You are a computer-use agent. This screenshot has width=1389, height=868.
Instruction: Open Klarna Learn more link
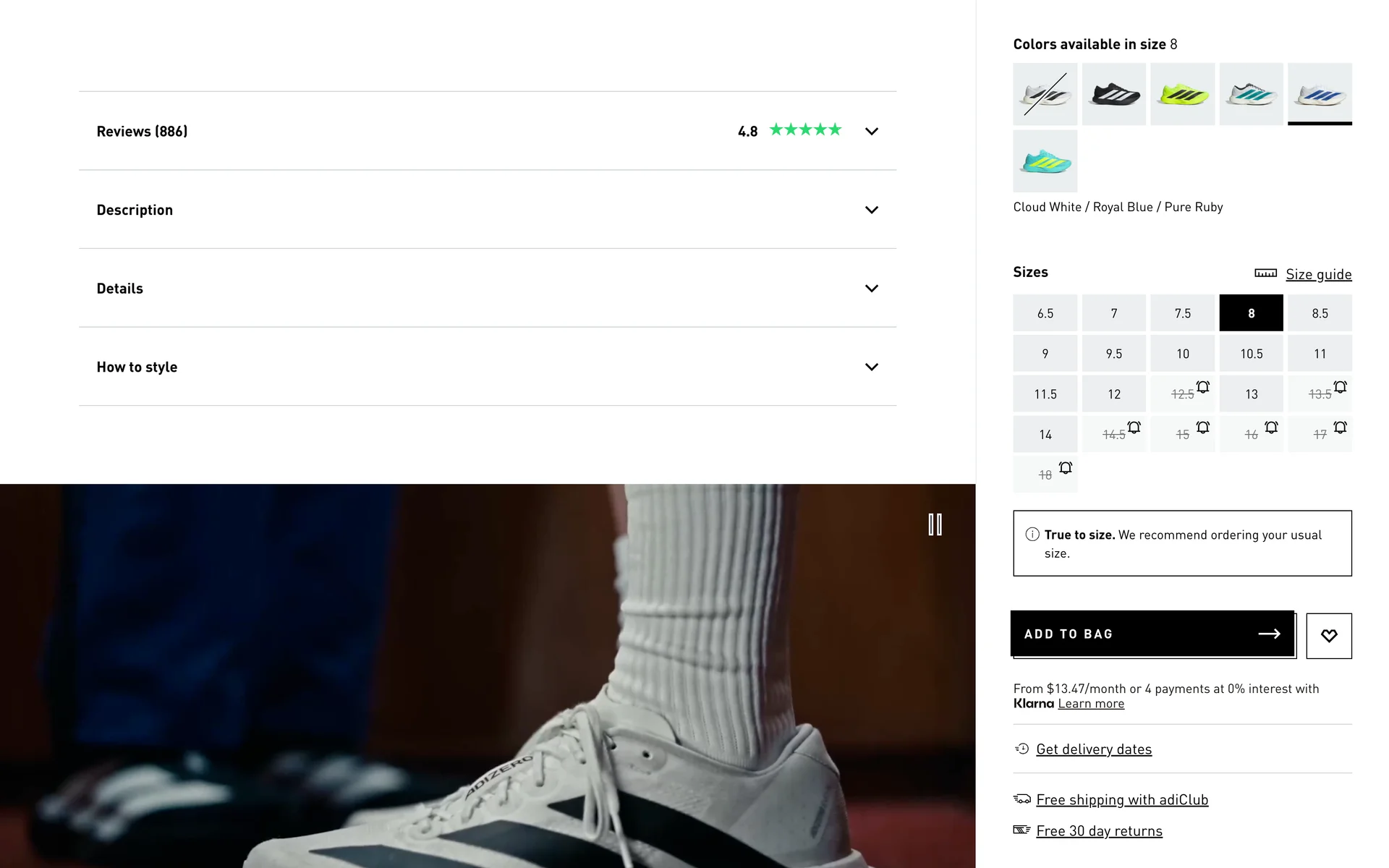(x=1090, y=704)
